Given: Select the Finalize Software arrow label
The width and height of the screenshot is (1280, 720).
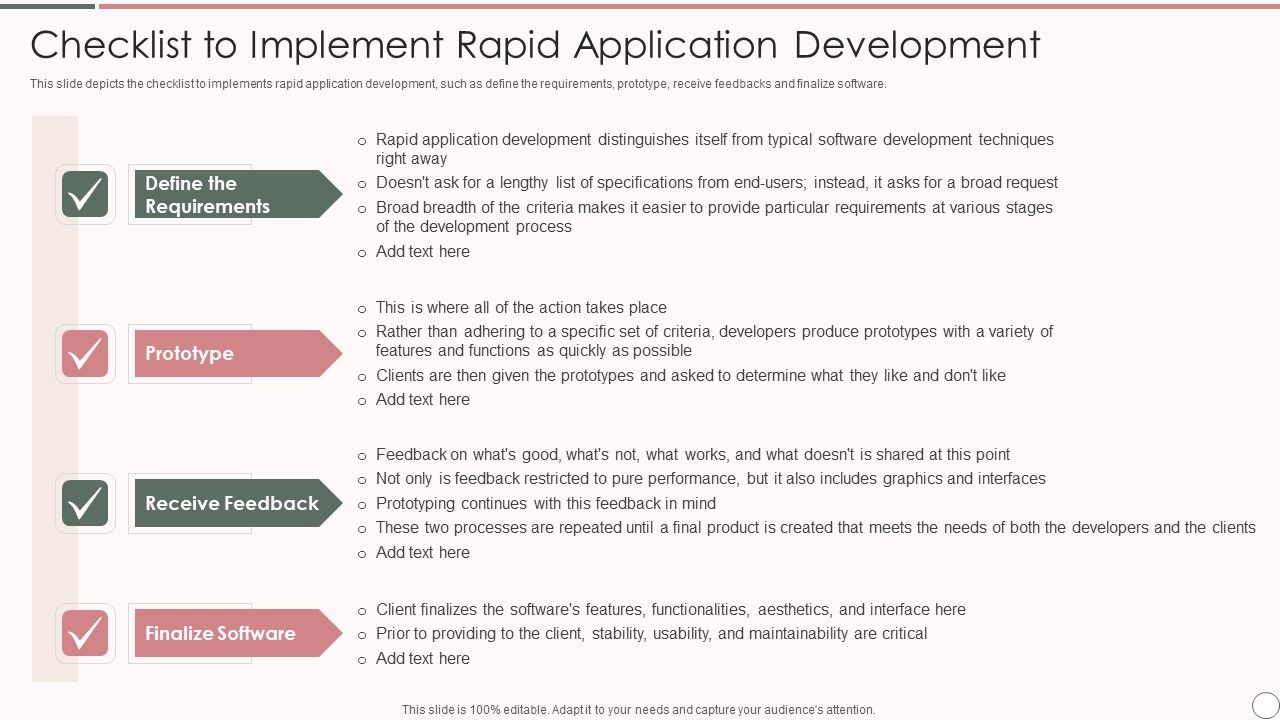Looking at the screenshot, I should 238,633.
